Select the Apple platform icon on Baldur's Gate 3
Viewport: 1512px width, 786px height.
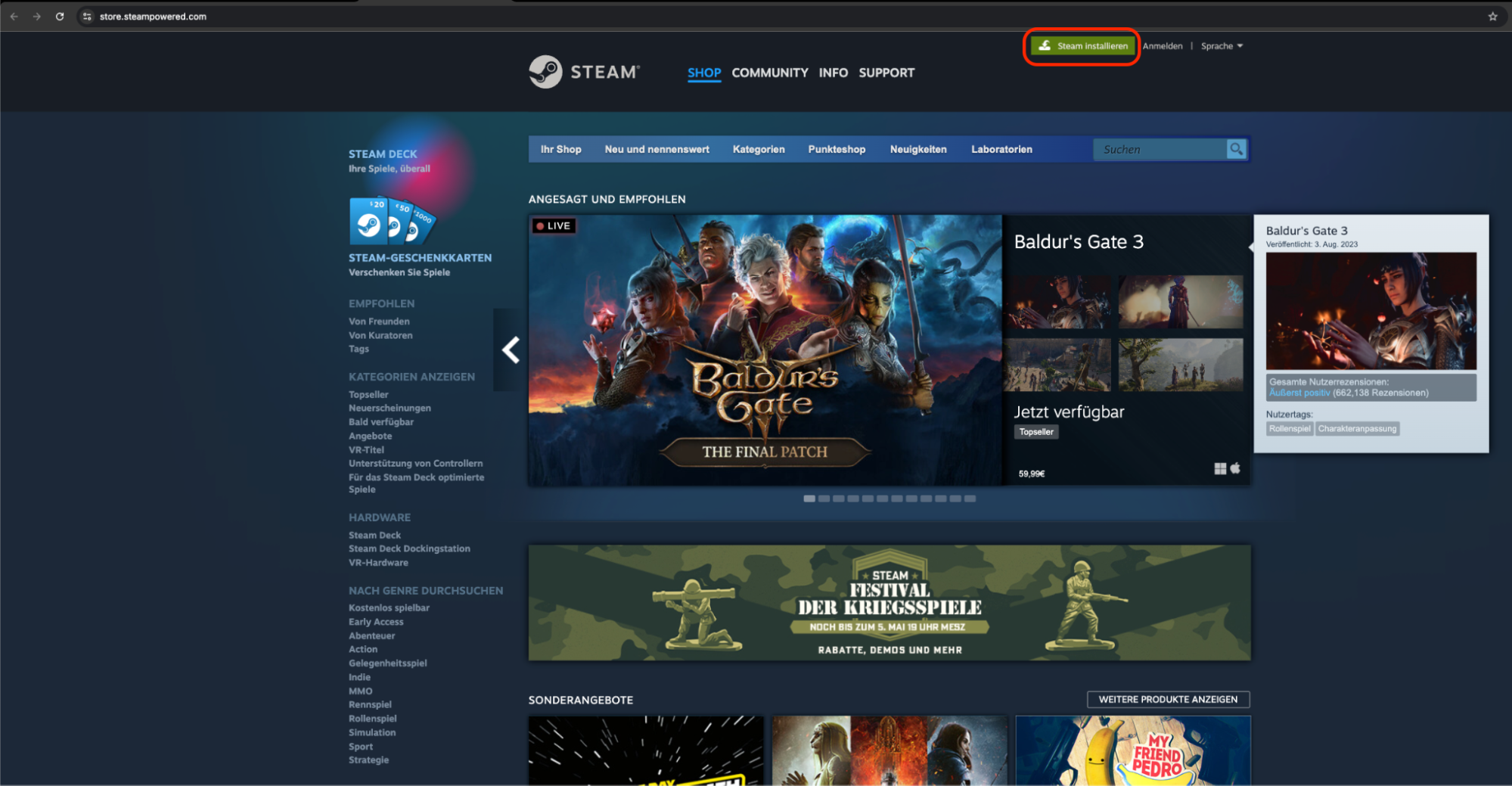[x=1236, y=468]
